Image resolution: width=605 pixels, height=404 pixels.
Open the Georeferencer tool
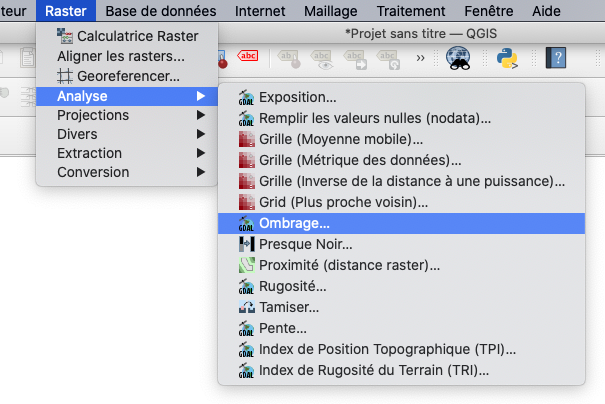pos(118,75)
